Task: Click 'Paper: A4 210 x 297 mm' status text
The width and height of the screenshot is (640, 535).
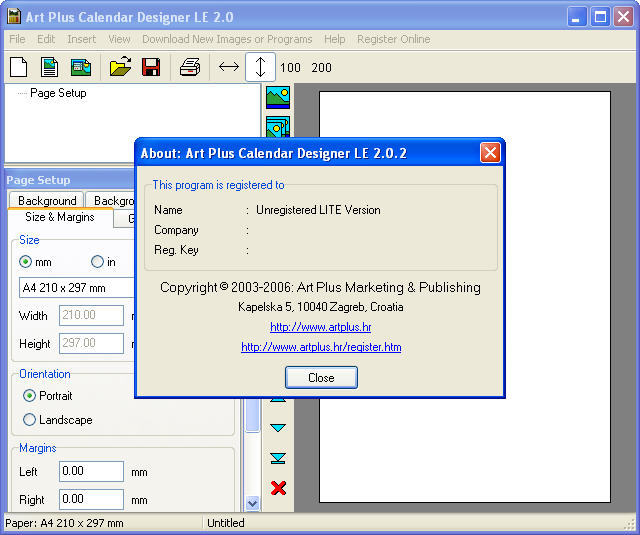Action: pyautogui.click(x=64, y=523)
